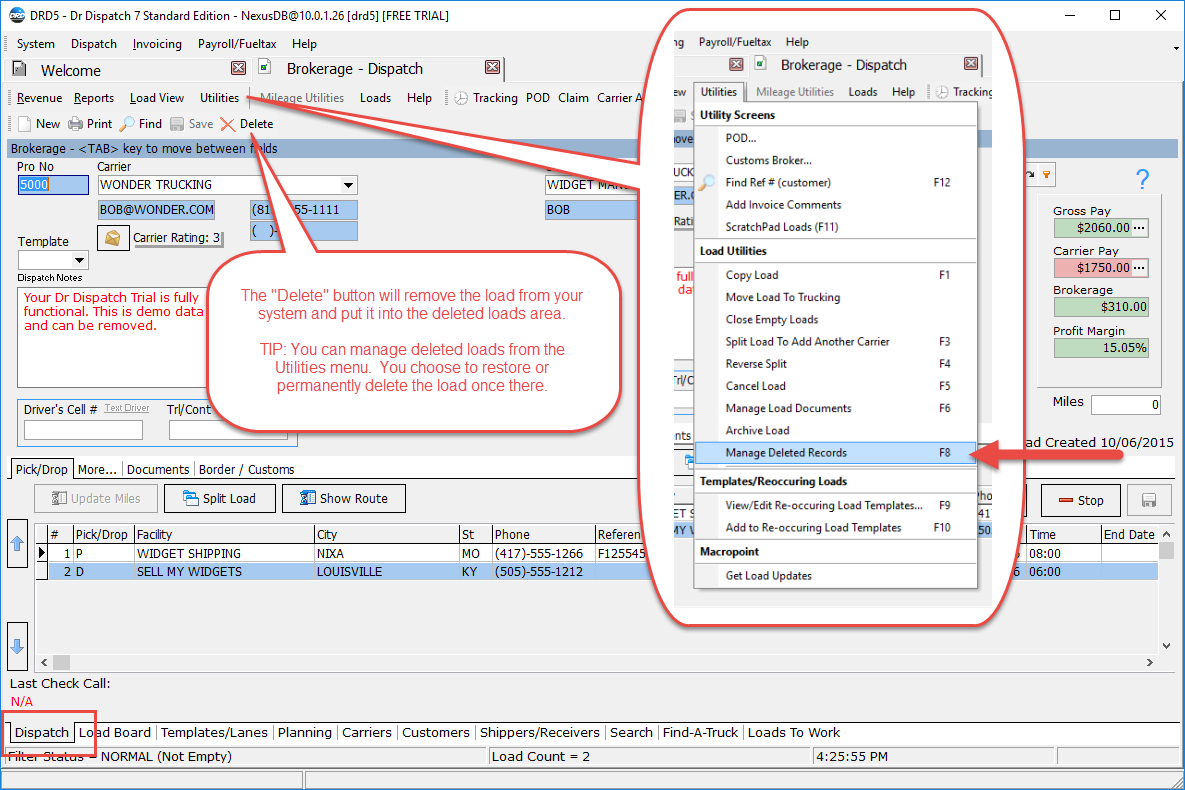This screenshot has height=790, width=1185.
Task: Select the Carriers bottom tab
Action: click(x=367, y=733)
